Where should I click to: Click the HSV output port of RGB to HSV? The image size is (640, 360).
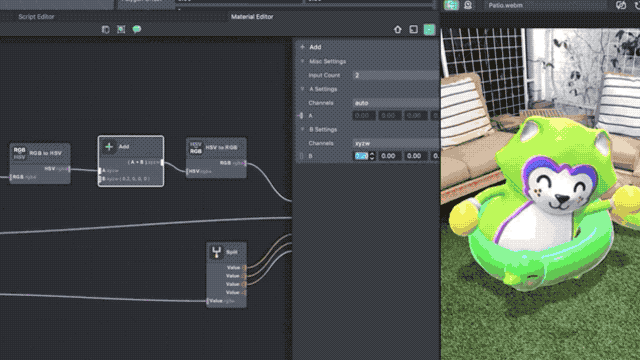tap(69, 169)
